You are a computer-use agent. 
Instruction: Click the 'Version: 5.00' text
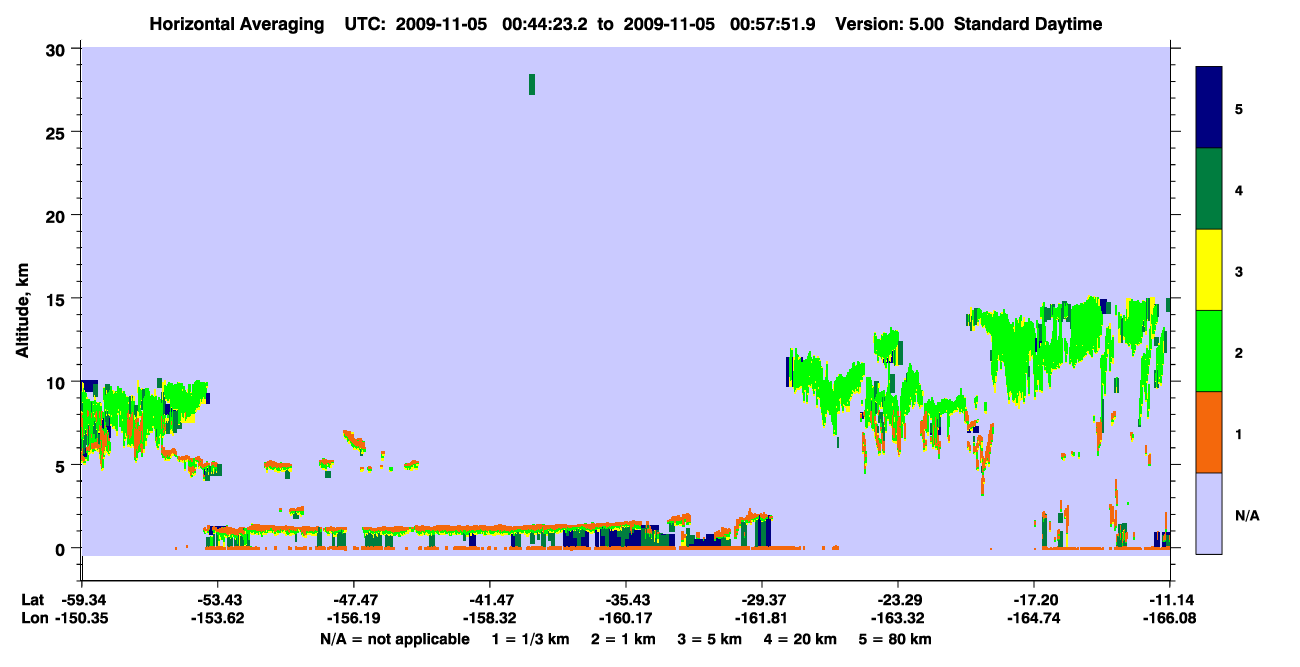tap(889, 24)
